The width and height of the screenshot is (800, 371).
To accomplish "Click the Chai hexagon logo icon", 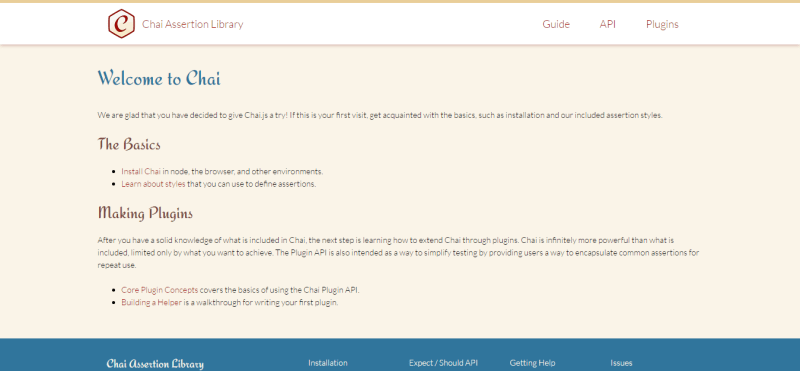I will [121, 23].
